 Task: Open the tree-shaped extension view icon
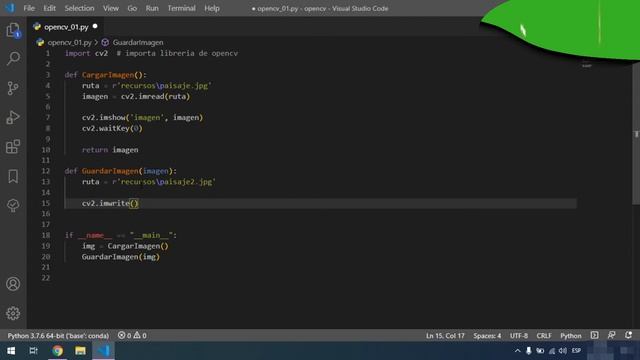(x=13, y=205)
